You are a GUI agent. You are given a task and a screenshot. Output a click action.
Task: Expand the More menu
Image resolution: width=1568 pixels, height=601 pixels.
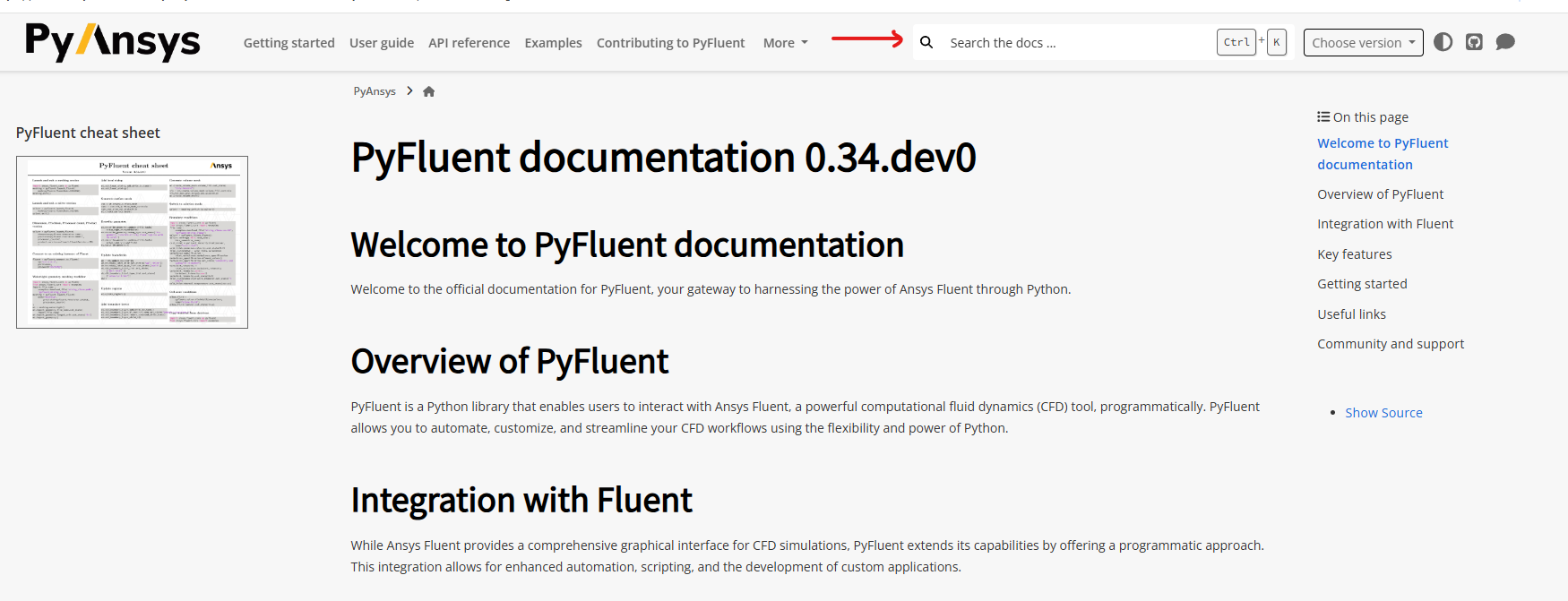click(x=785, y=43)
